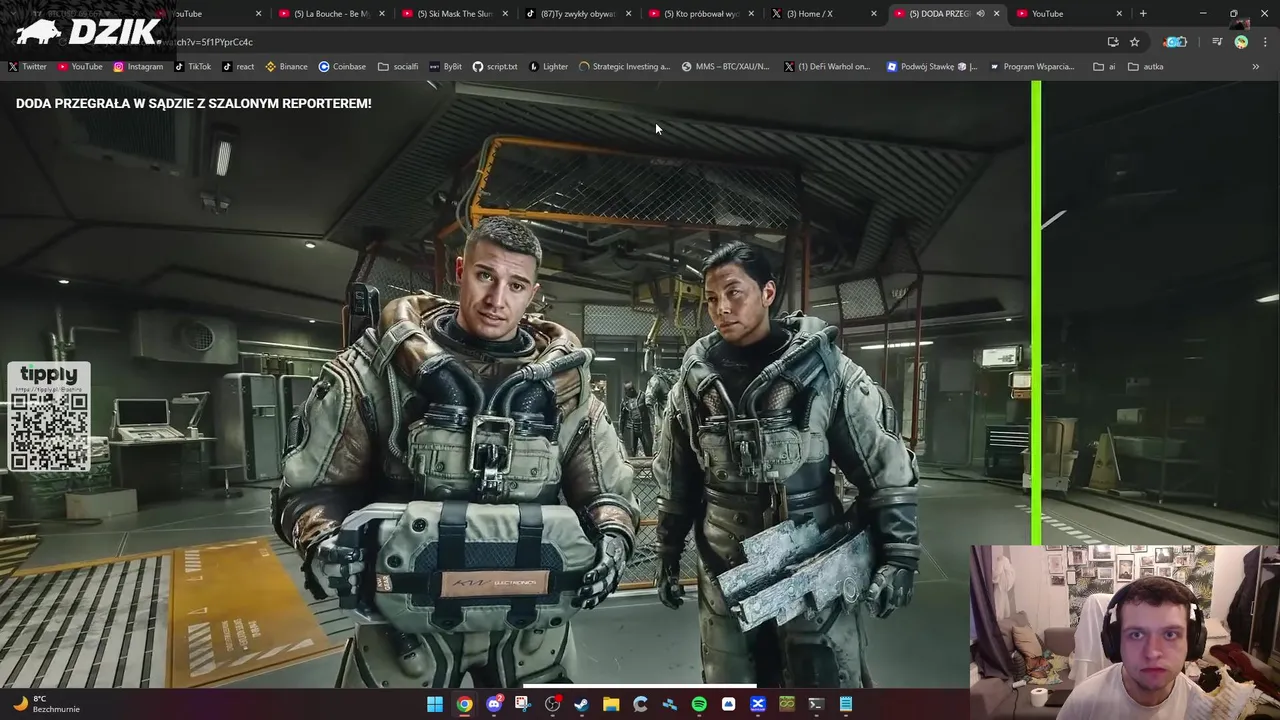
Task: Expand the autka bookmarks folder
Action: pos(1145,67)
